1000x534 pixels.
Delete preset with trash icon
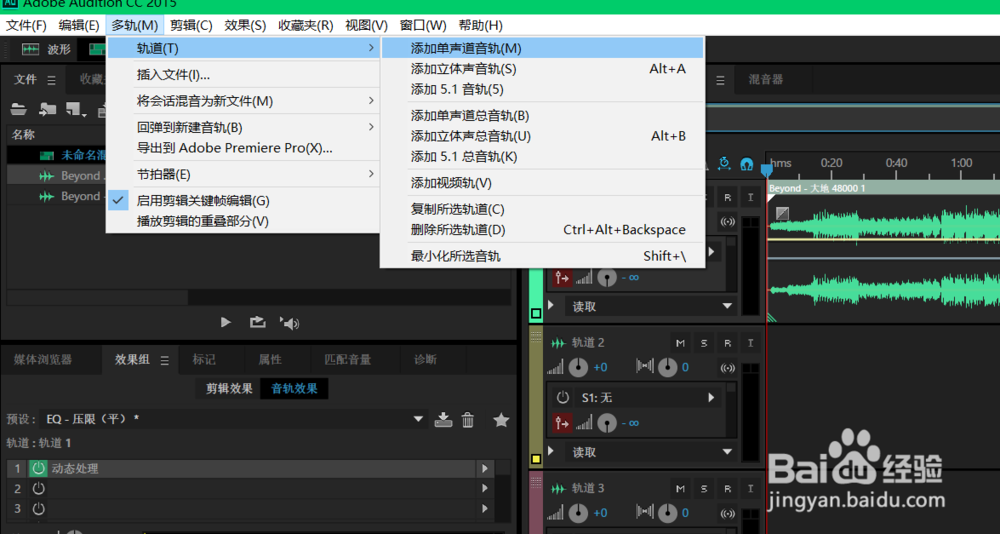pos(468,420)
